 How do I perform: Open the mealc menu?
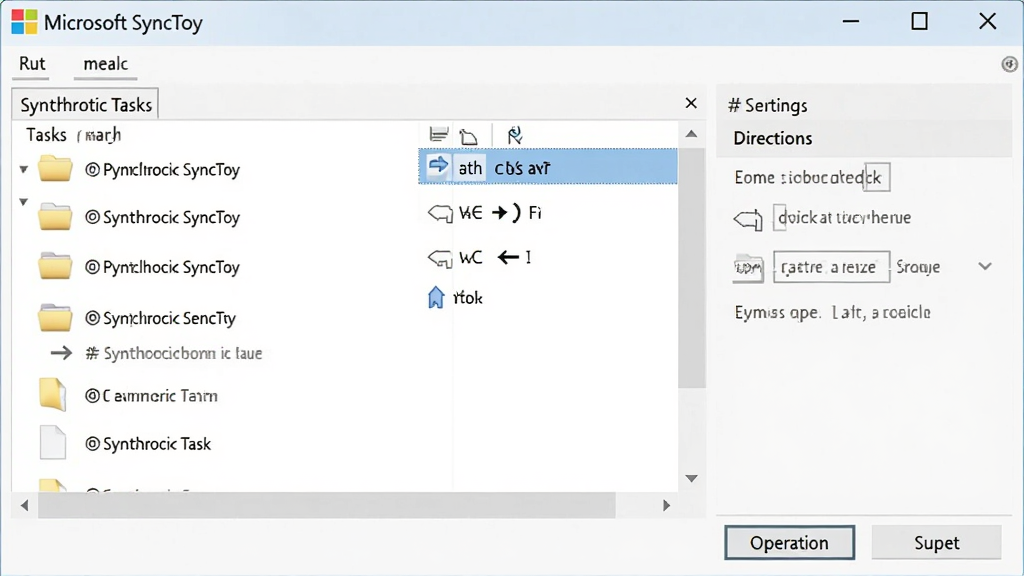click(105, 64)
